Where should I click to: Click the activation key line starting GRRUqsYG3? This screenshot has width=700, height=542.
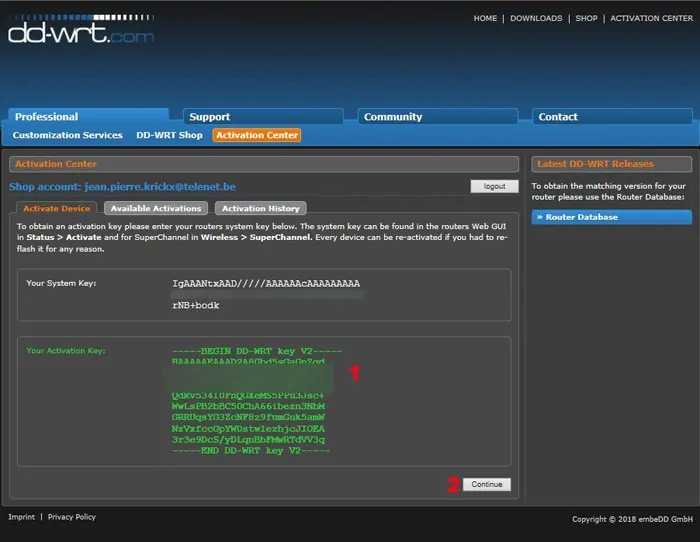pos(248,417)
